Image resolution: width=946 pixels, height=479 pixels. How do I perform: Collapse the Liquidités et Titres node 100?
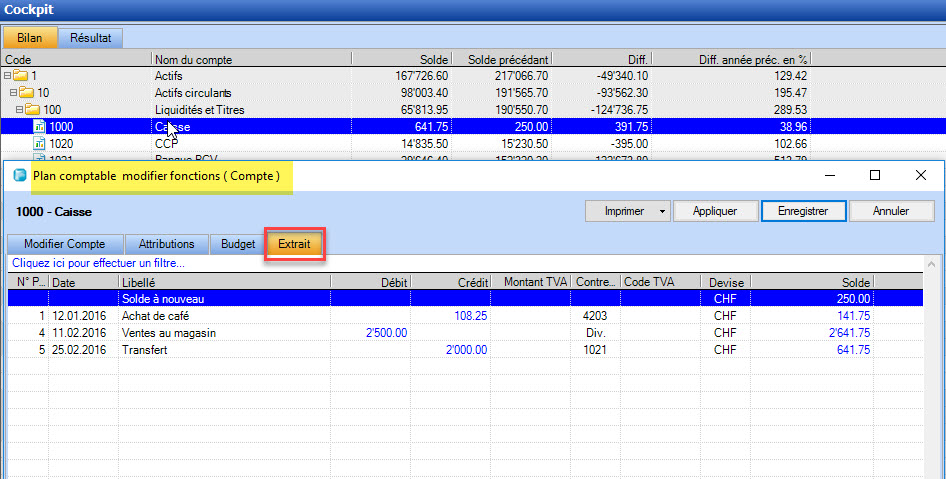click(20, 110)
